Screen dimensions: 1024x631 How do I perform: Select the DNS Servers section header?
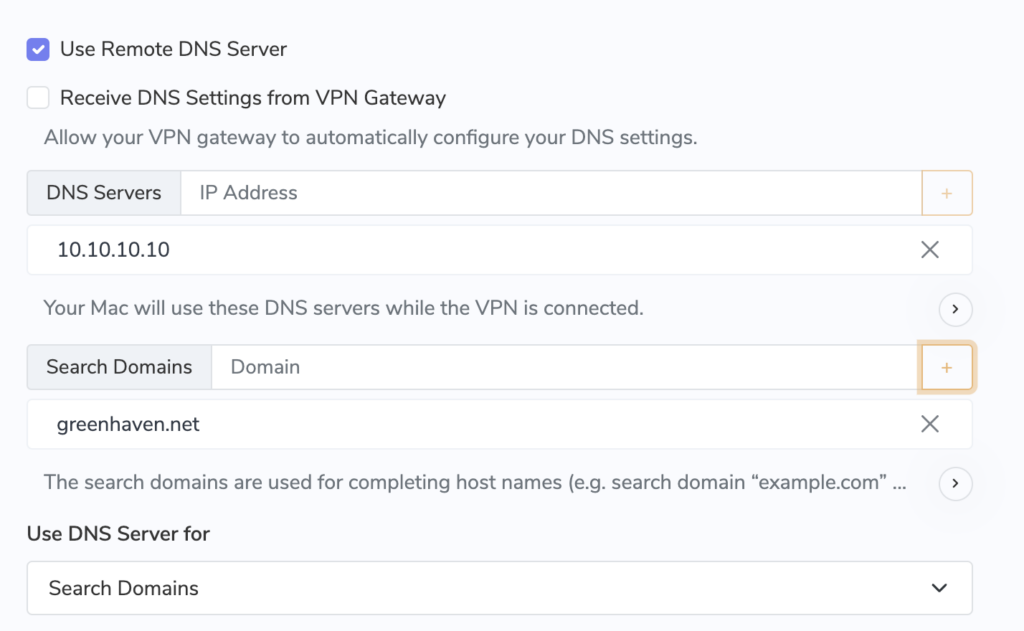(102, 192)
